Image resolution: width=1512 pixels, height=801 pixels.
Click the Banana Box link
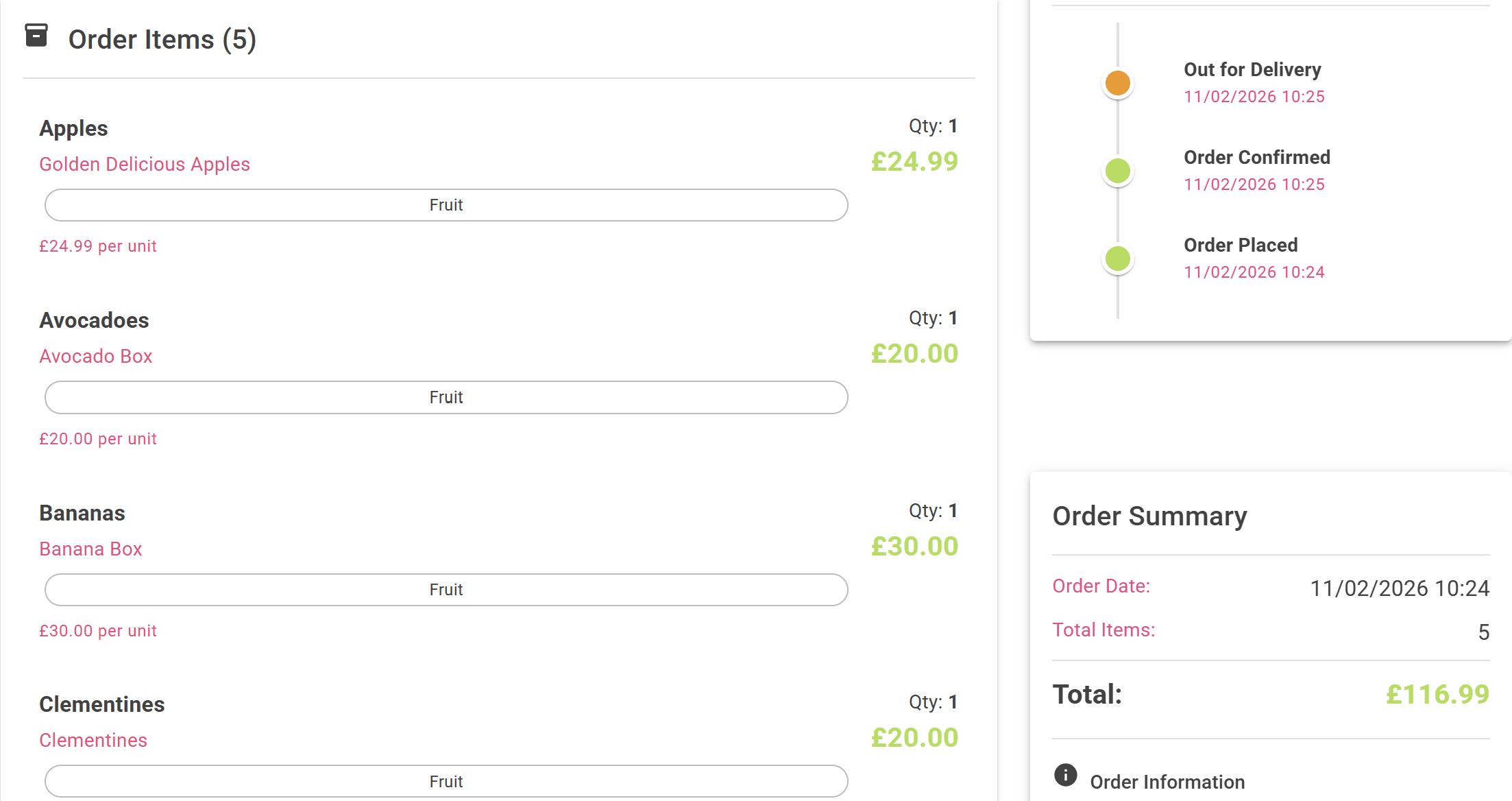(90, 549)
